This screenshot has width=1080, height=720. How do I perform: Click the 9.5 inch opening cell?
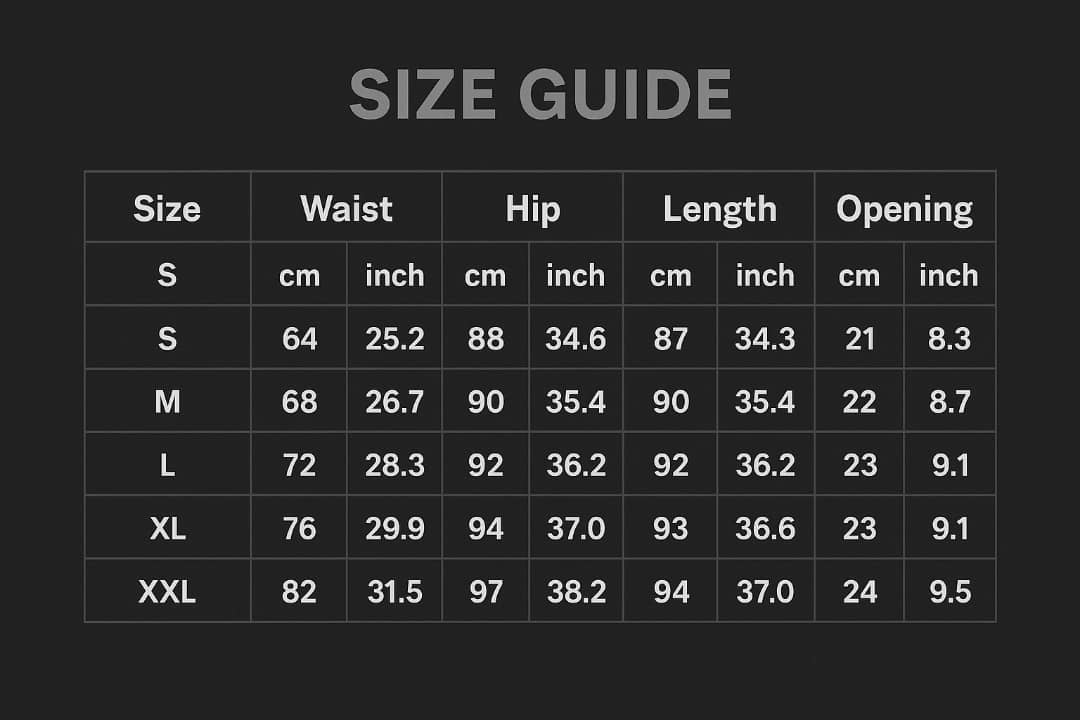click(949, 592)
